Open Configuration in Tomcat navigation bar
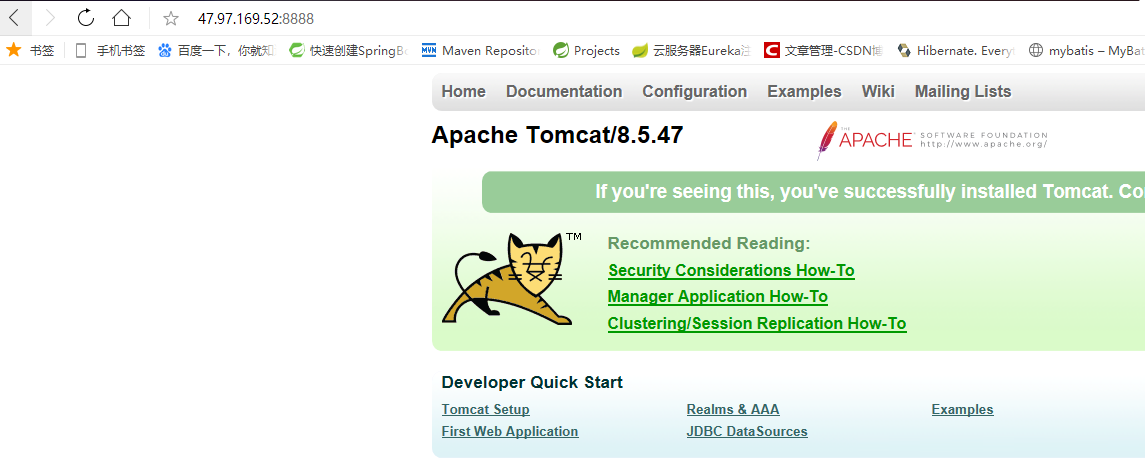The height and width of the screenshot is (466, 1145). point(694,91)
